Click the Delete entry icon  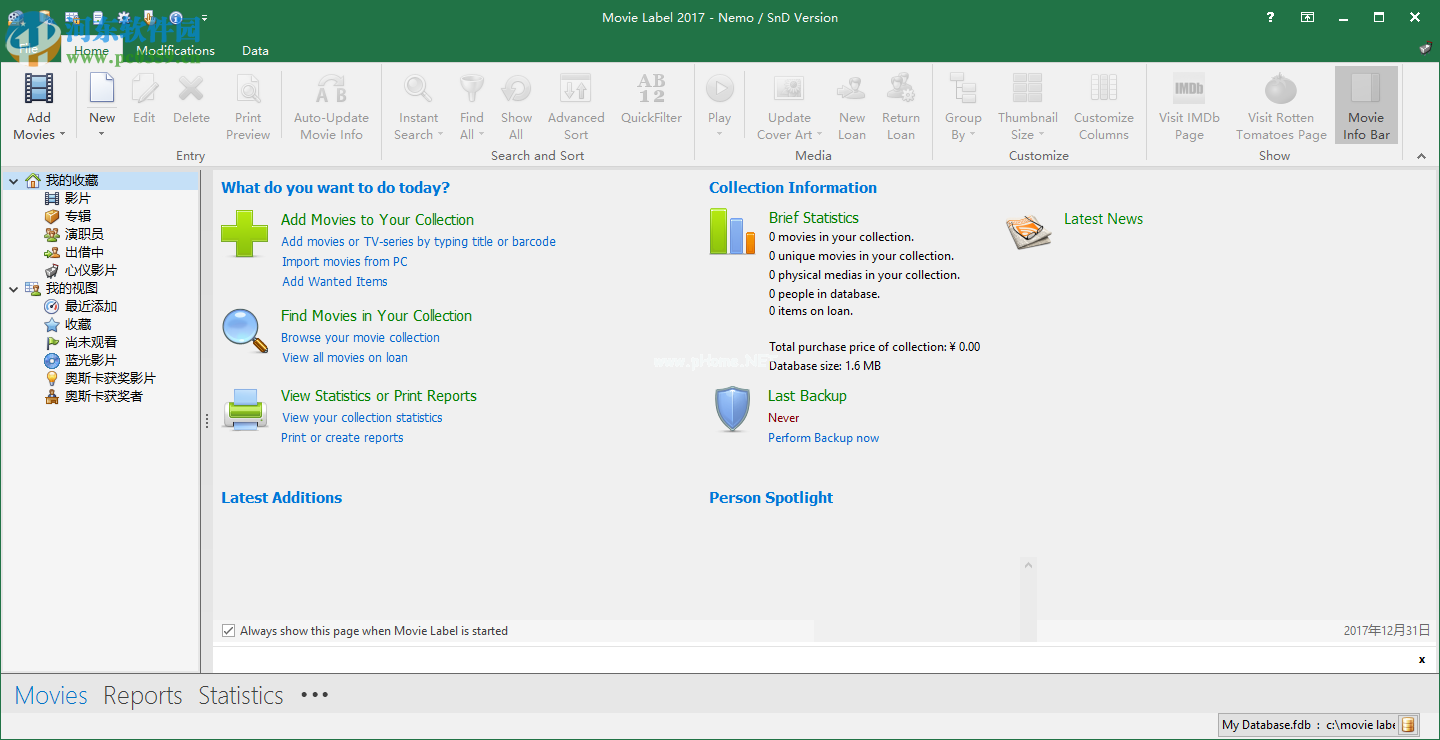pos(191,89)
